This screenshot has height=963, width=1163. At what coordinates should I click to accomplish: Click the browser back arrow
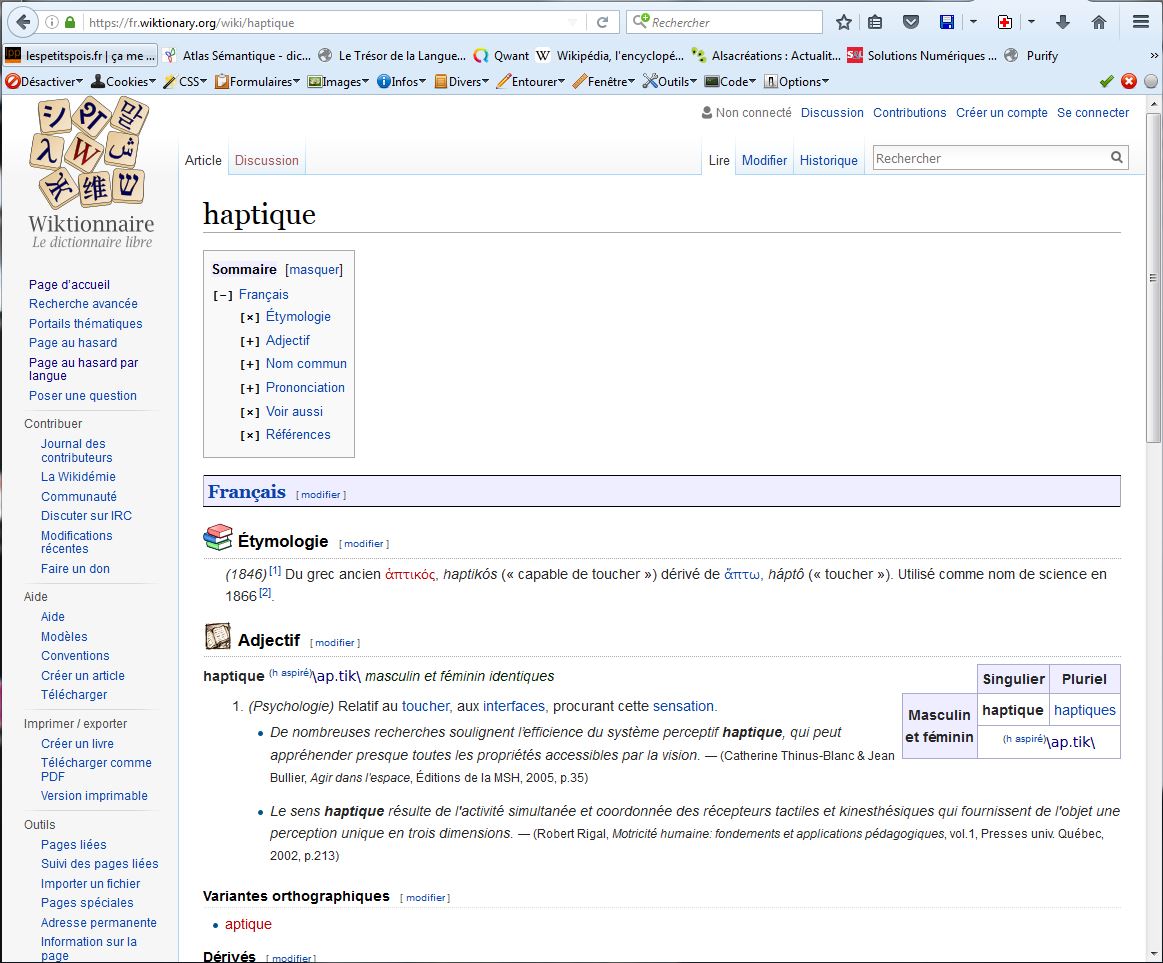coord(22,22)
